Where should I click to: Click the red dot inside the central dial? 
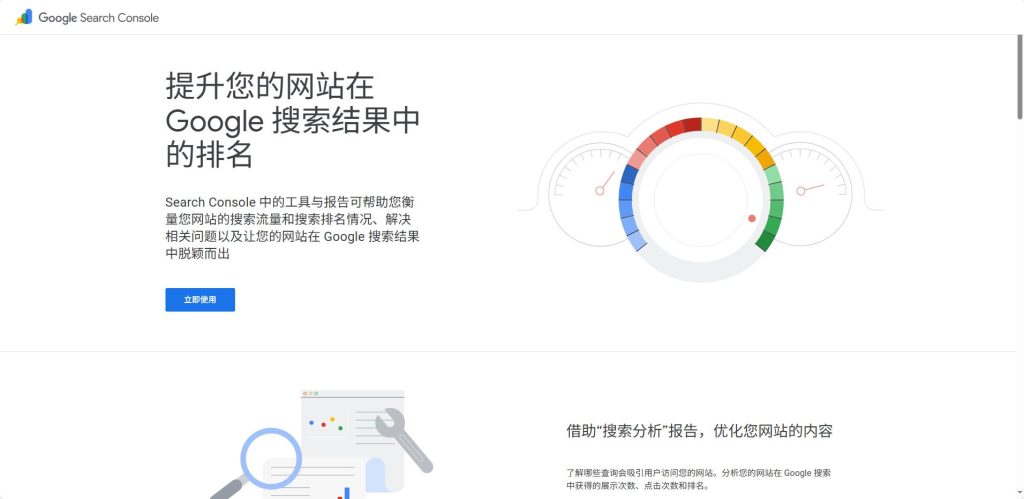752,218
